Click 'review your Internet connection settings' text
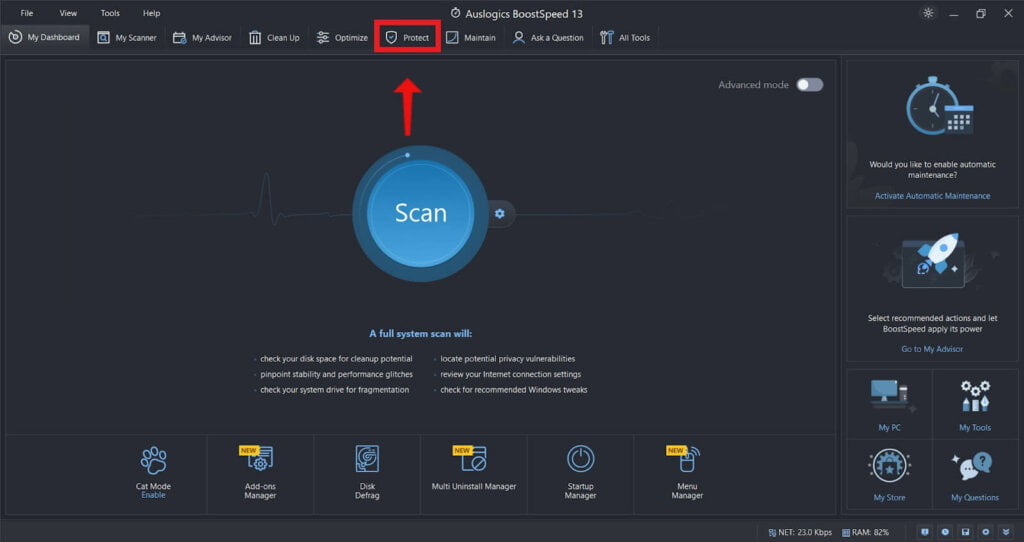 click(511, 374)
